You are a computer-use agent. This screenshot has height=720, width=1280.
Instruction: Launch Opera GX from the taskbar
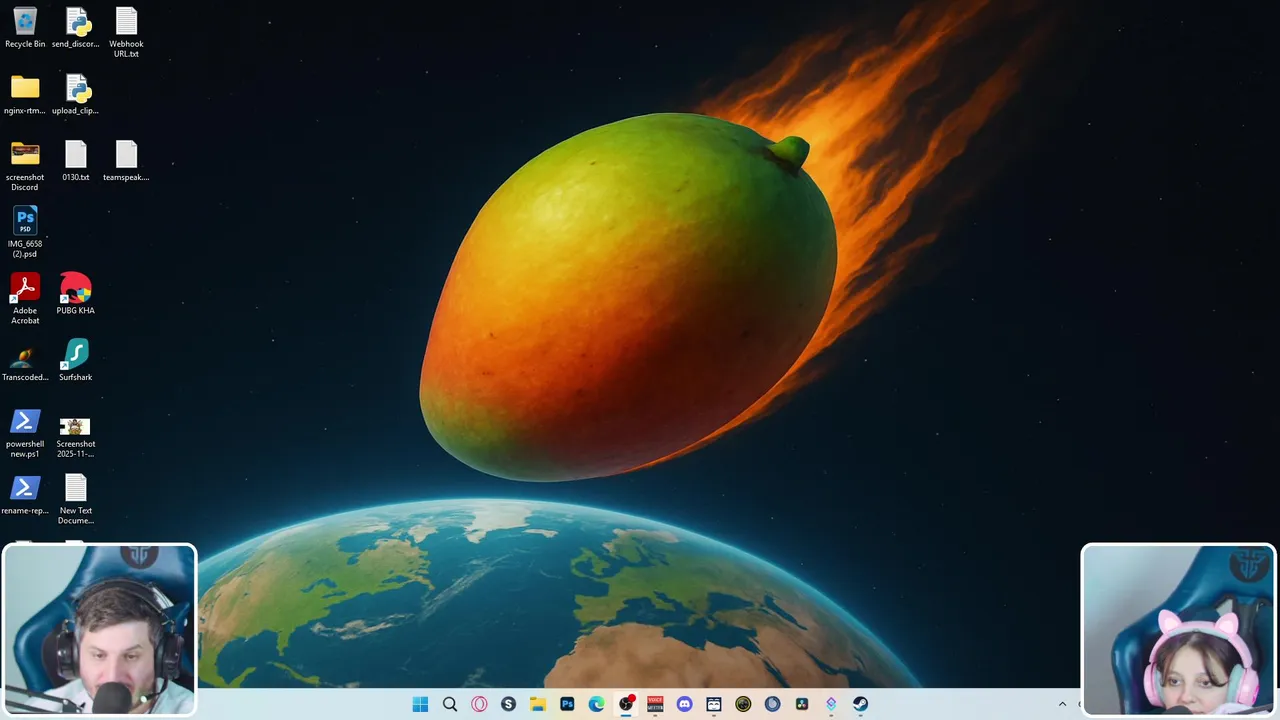pos(479,704)
